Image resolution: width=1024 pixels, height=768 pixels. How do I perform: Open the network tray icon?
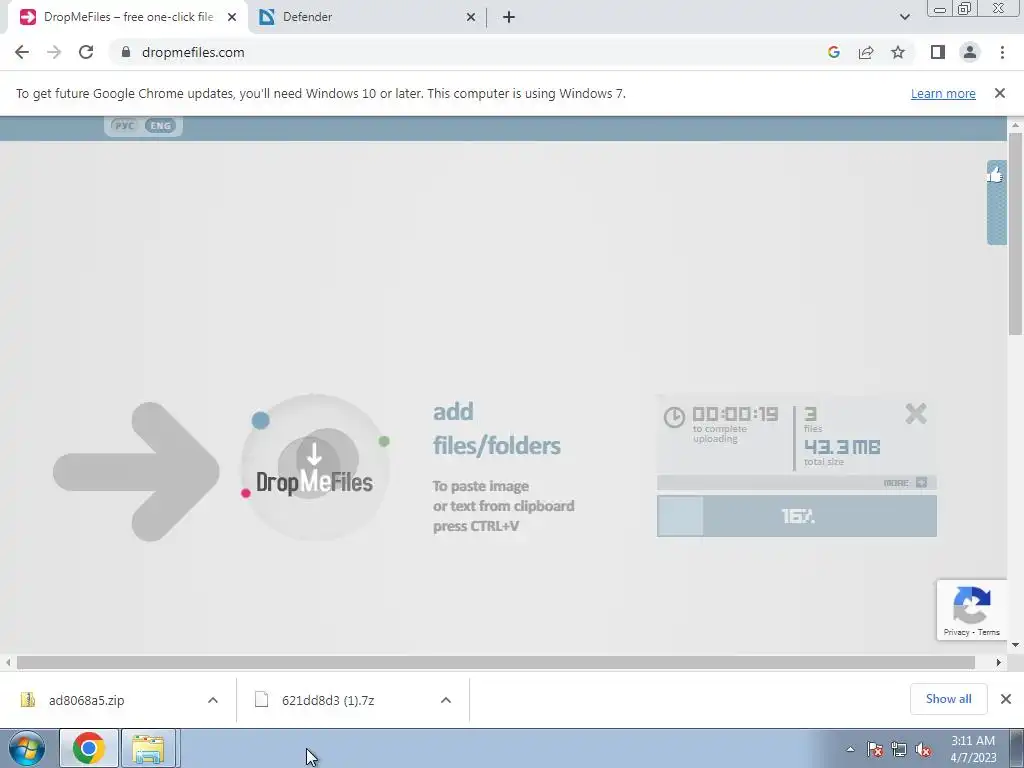pos(899,749)
